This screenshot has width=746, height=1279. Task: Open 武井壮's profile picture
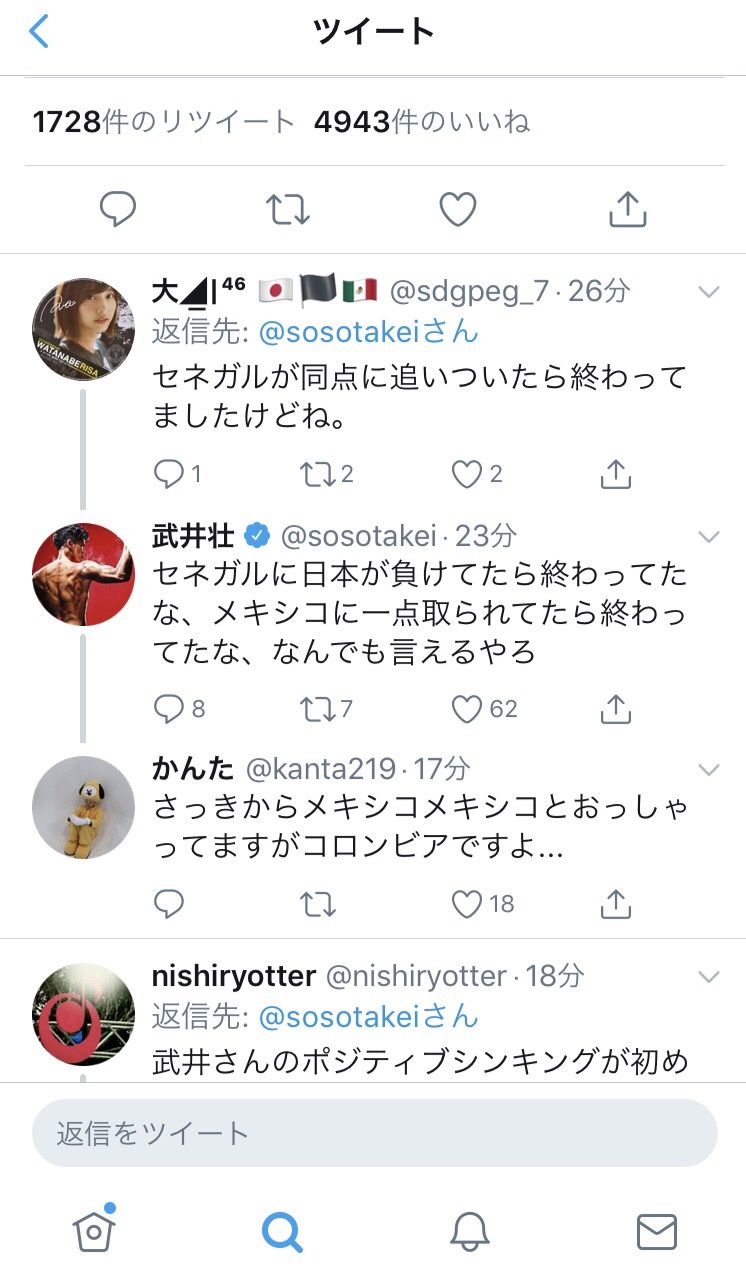83,574
